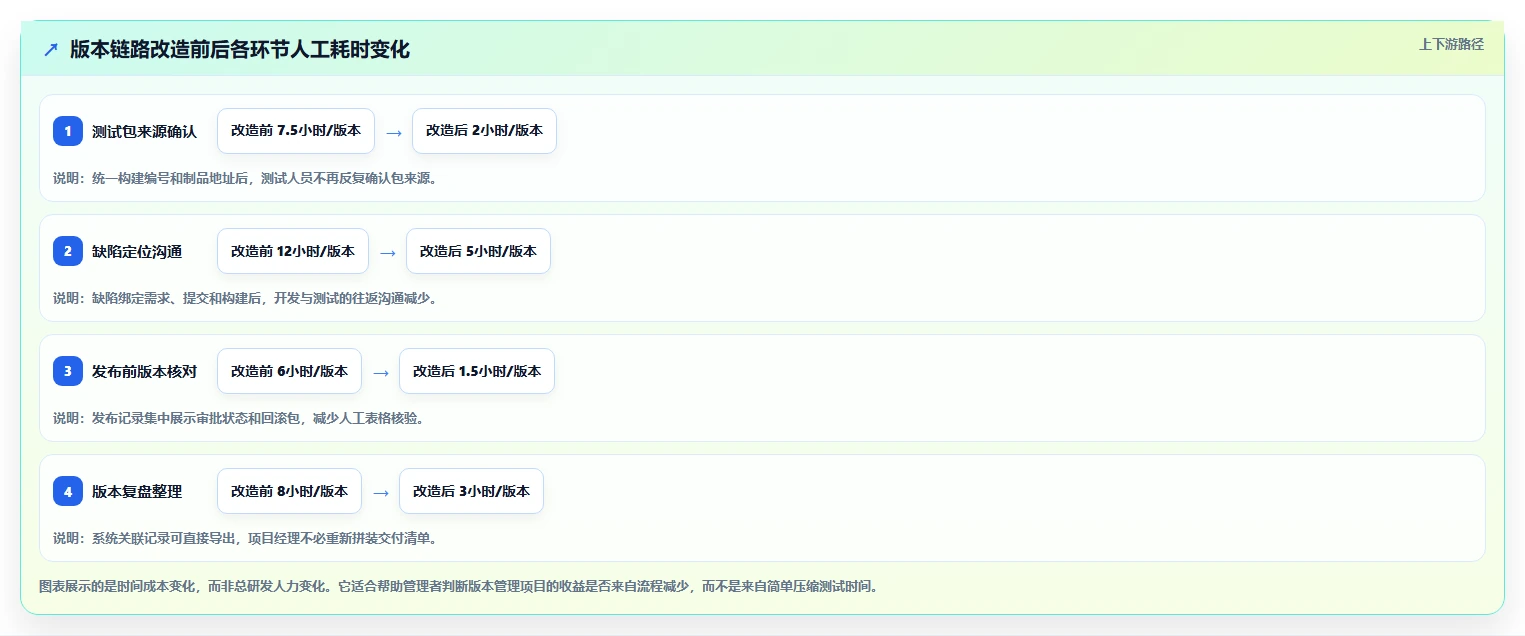Click the note starting 说明：统一构建编号和制品地址后

[245, 178]
